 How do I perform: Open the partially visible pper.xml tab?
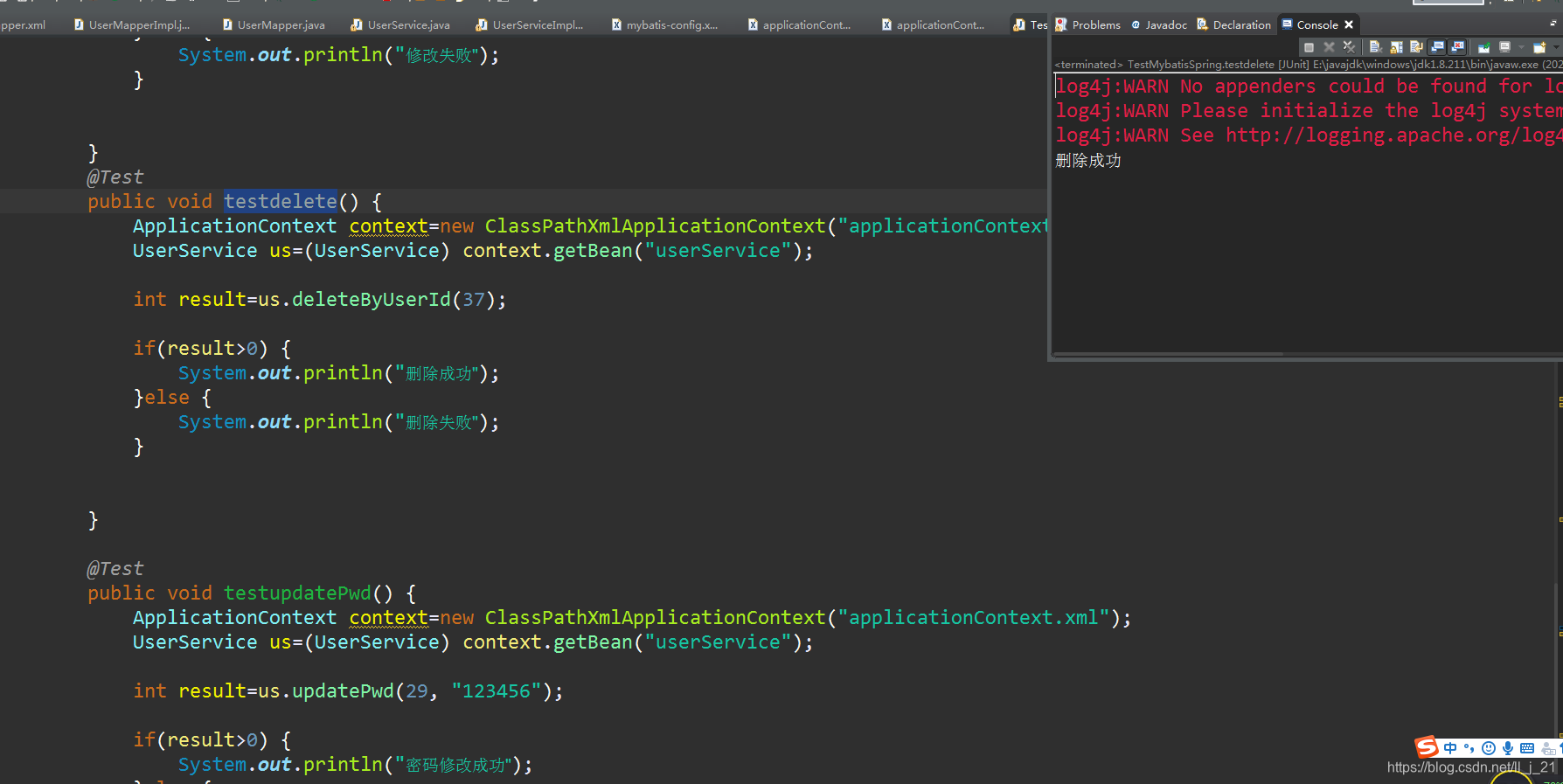pyautogui.click(x=23, y=24)
